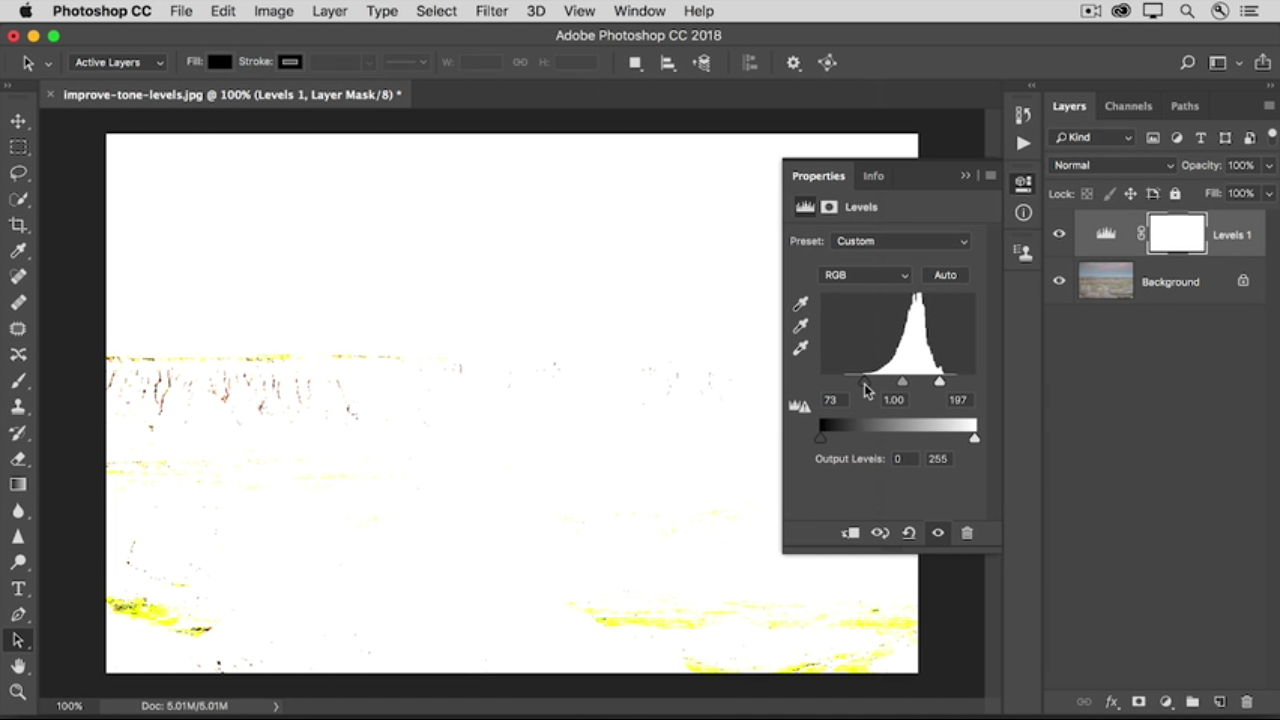Select the Lasso tool
1280x720 pixels.
pyautogui.click(x=18, y=173)
